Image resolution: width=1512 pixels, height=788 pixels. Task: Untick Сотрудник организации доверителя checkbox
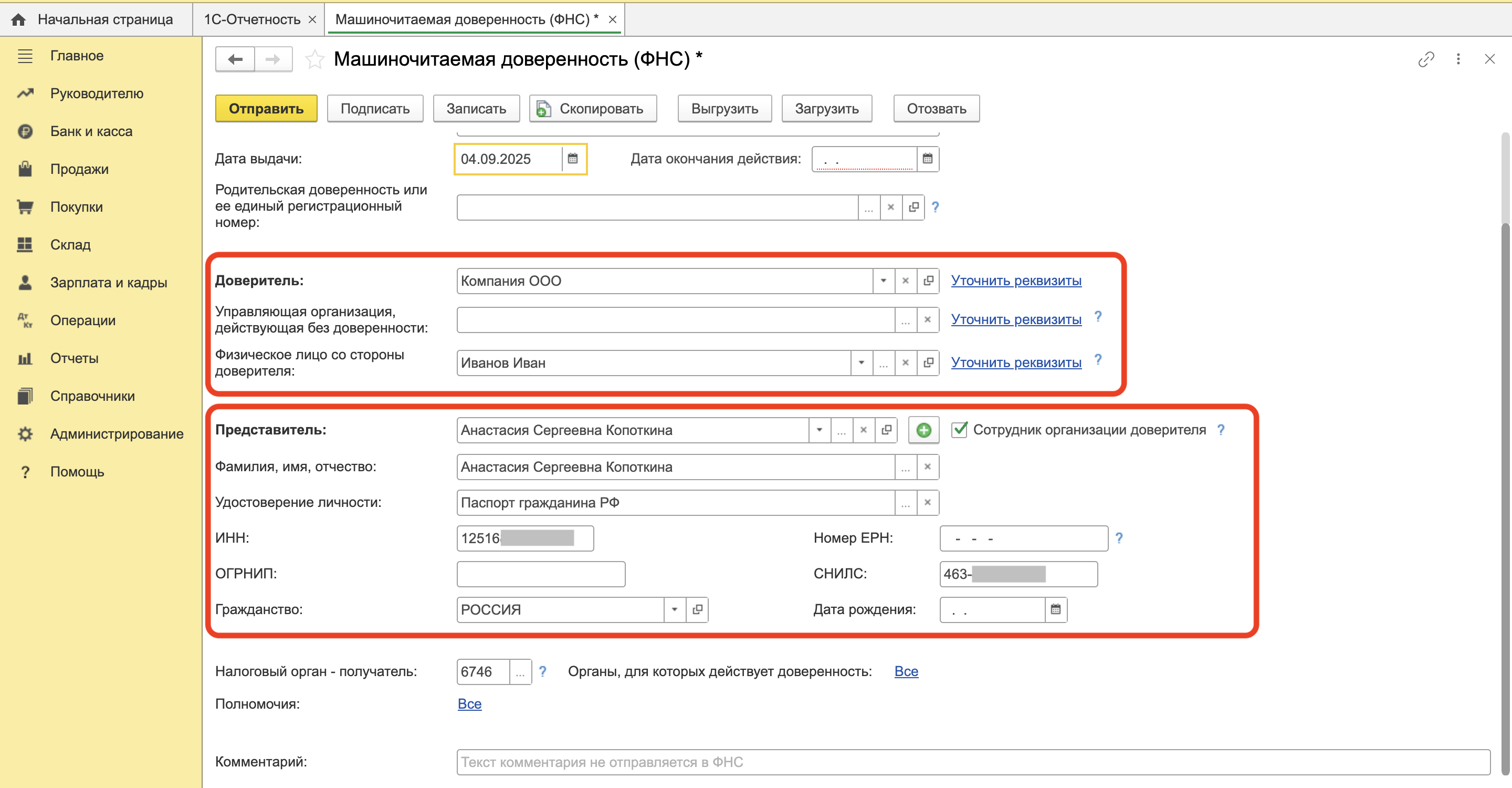(959, 430)
